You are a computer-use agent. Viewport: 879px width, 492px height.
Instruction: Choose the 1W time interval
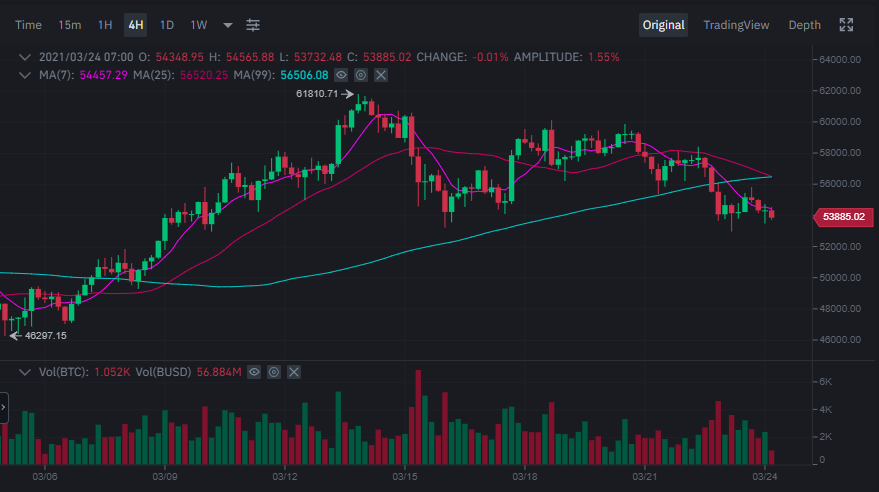(x=199, y=25)
